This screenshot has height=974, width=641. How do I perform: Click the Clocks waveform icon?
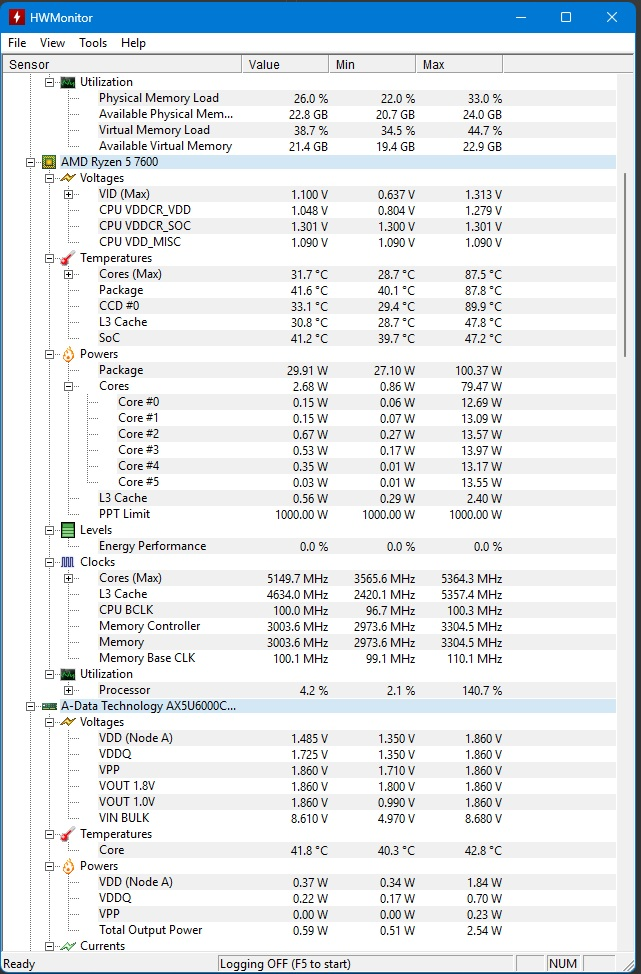[x=68, y=562]
